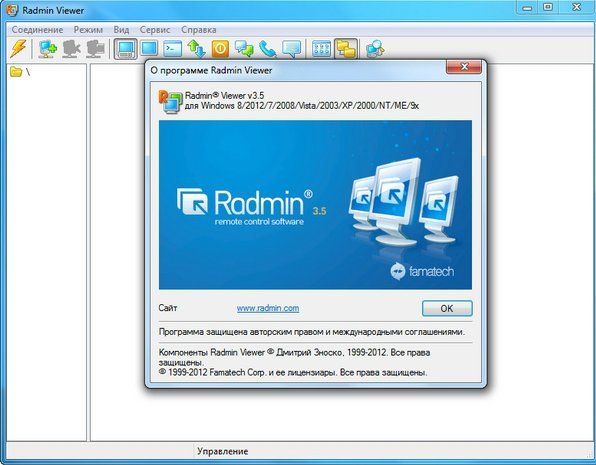Select File Transfer green-blue arrows icon
Viewport: 596px width, 465px height.
click(197, 49)
